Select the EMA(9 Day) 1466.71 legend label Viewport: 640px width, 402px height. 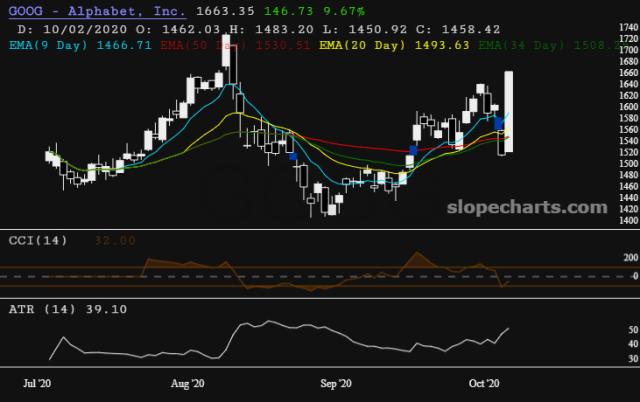coord(80,45)
